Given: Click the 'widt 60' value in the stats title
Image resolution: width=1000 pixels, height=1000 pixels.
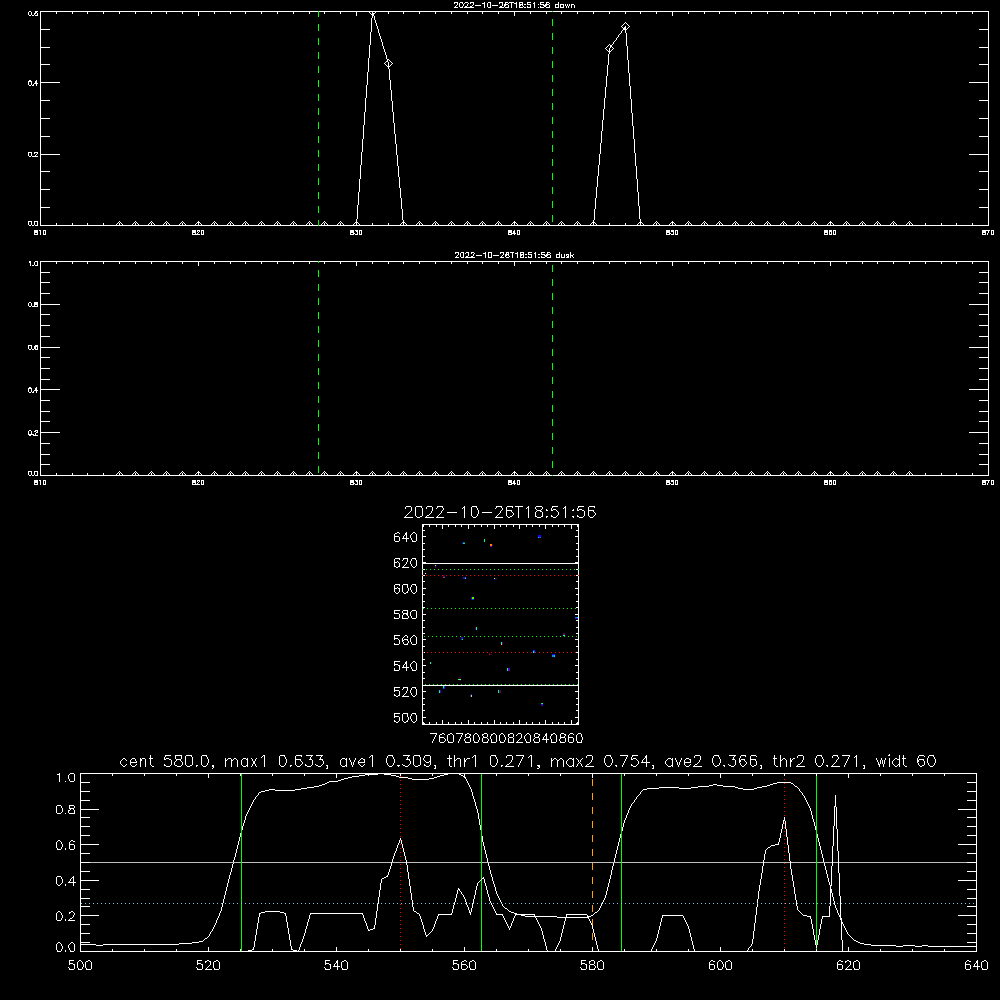Looking at the screenshot, I should [x=906, y=761].
